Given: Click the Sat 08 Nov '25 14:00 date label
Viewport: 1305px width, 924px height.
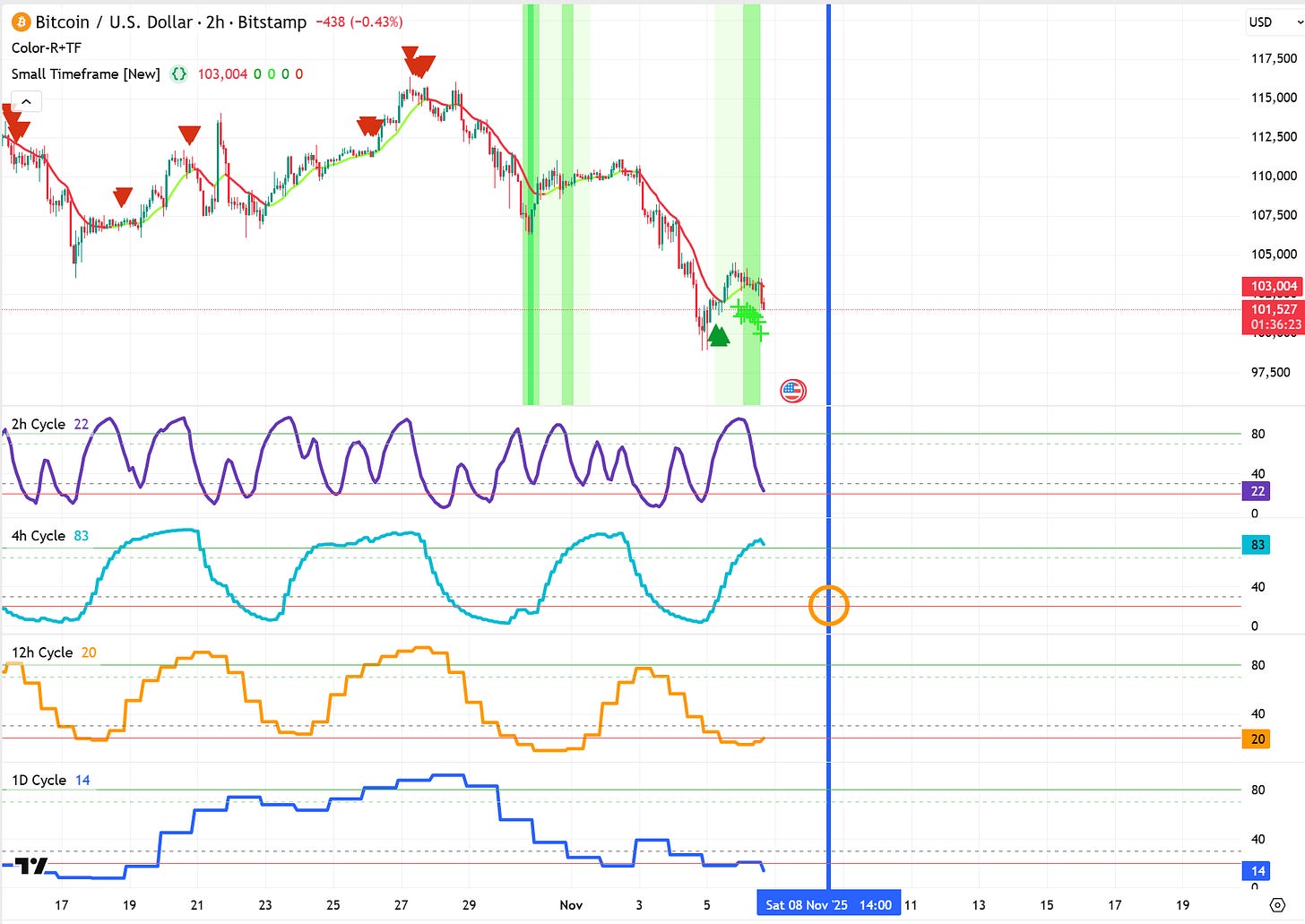Looking at the screenshot, I should click(x=829, y=905).
